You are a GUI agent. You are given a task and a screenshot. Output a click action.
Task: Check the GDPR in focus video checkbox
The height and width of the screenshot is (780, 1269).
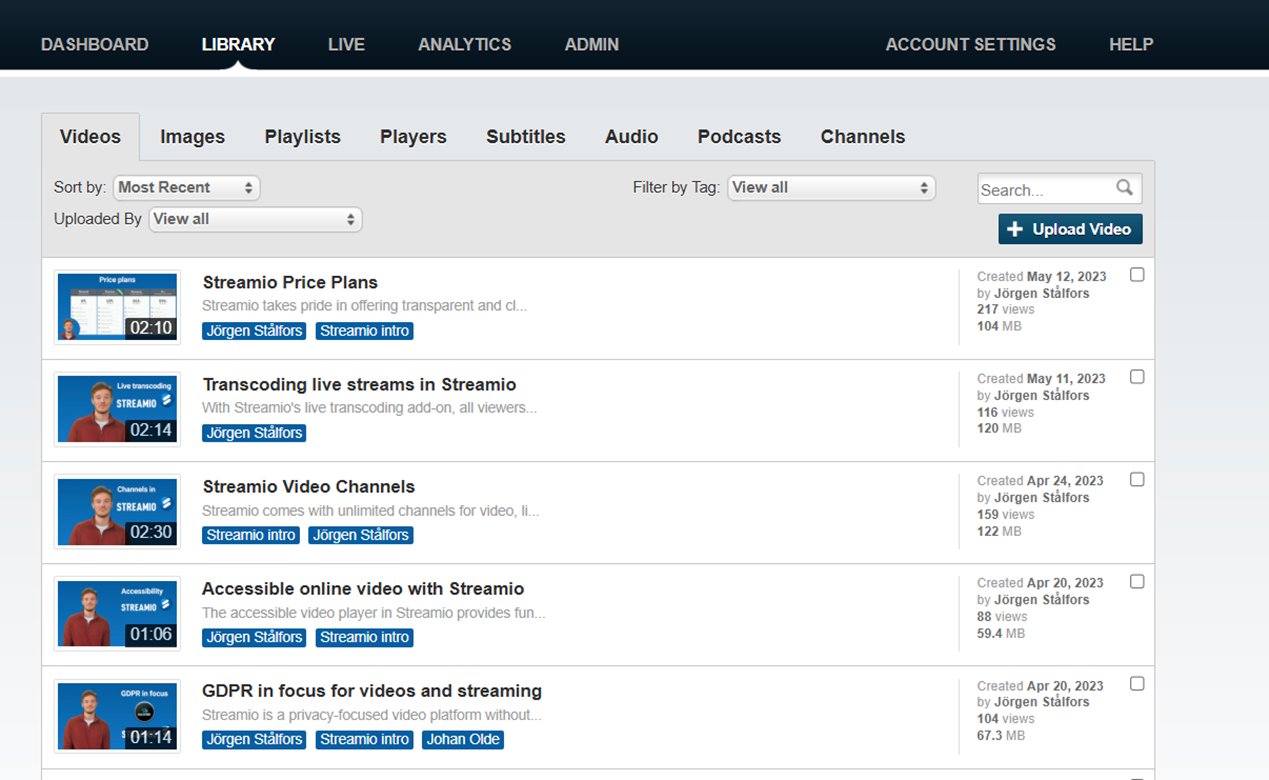click(1137, 684)
